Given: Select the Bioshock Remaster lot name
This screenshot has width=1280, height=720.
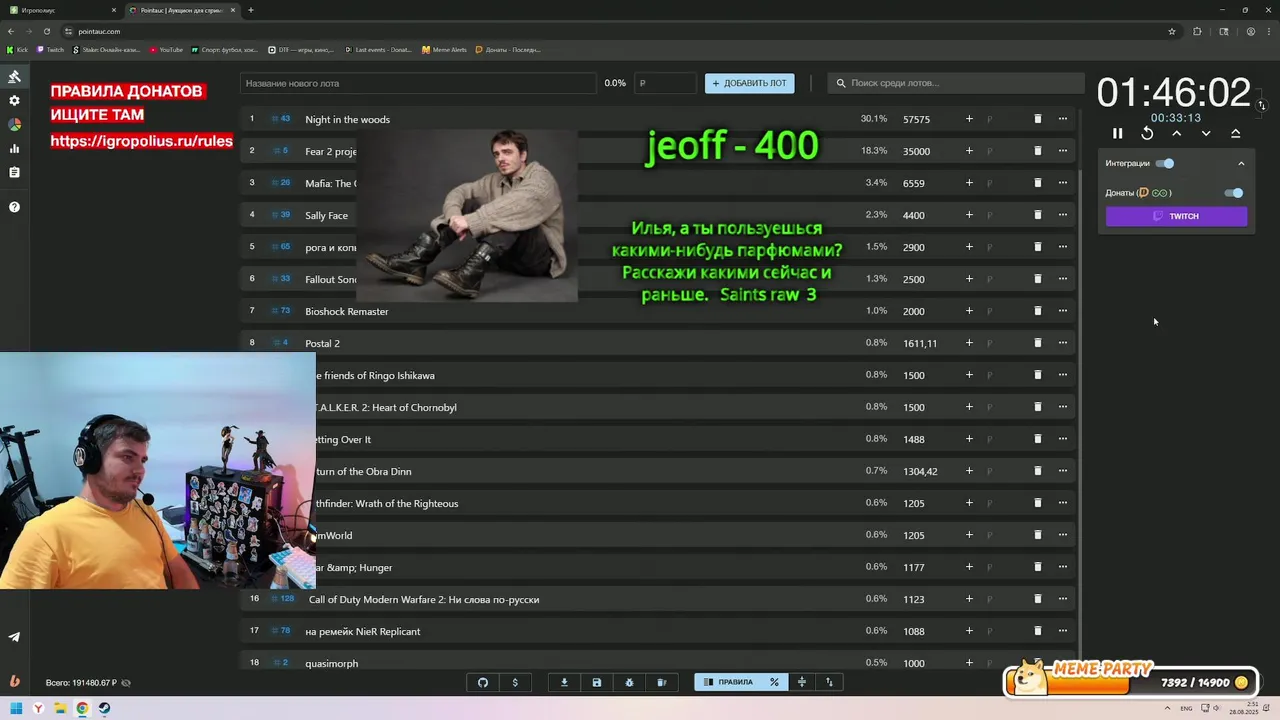Looking at the screenshot, I should (347, 311).
